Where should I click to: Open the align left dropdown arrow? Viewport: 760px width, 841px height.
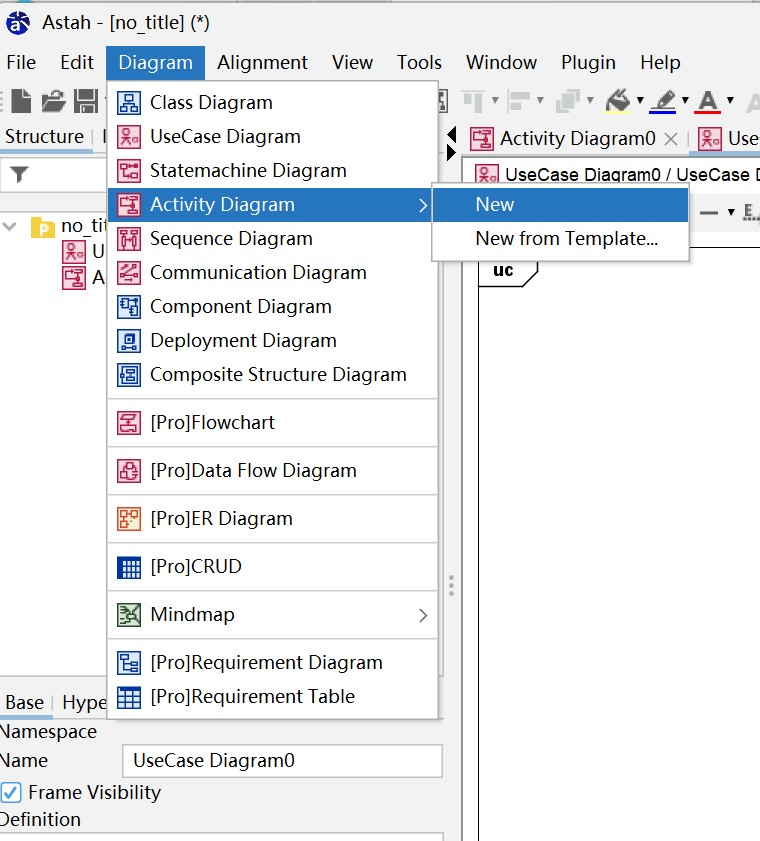tap(540, 100)
